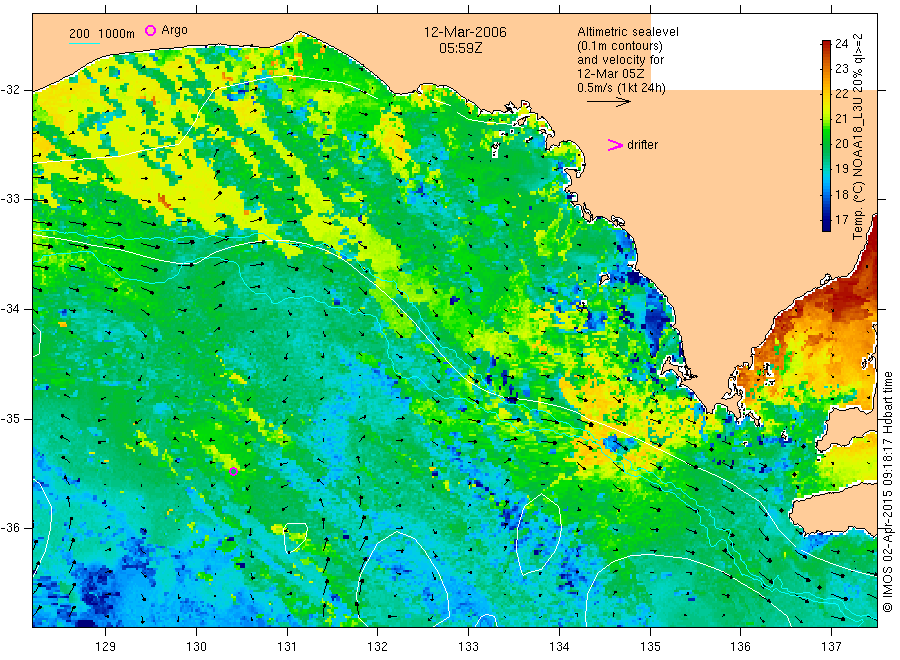900x660 pixels.
Task: Click the '(0.1m contours)' caption line
Action: (619, 46)
